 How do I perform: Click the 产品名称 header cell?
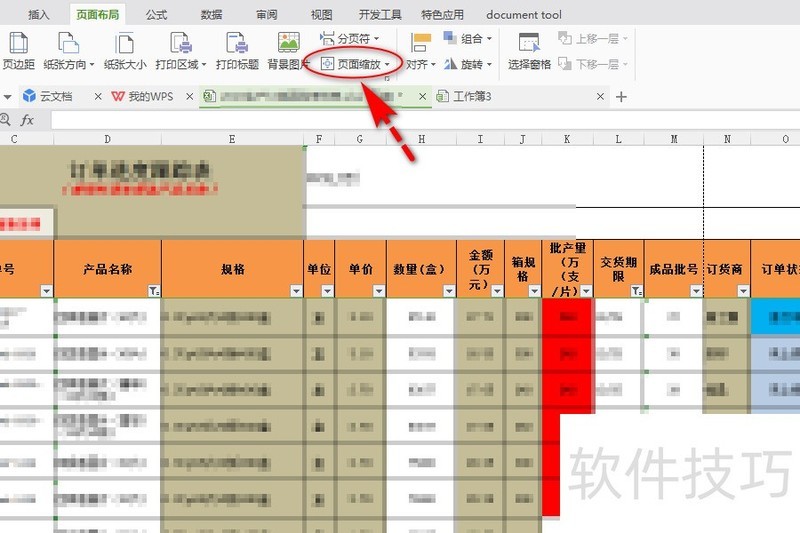pos(107,269)
